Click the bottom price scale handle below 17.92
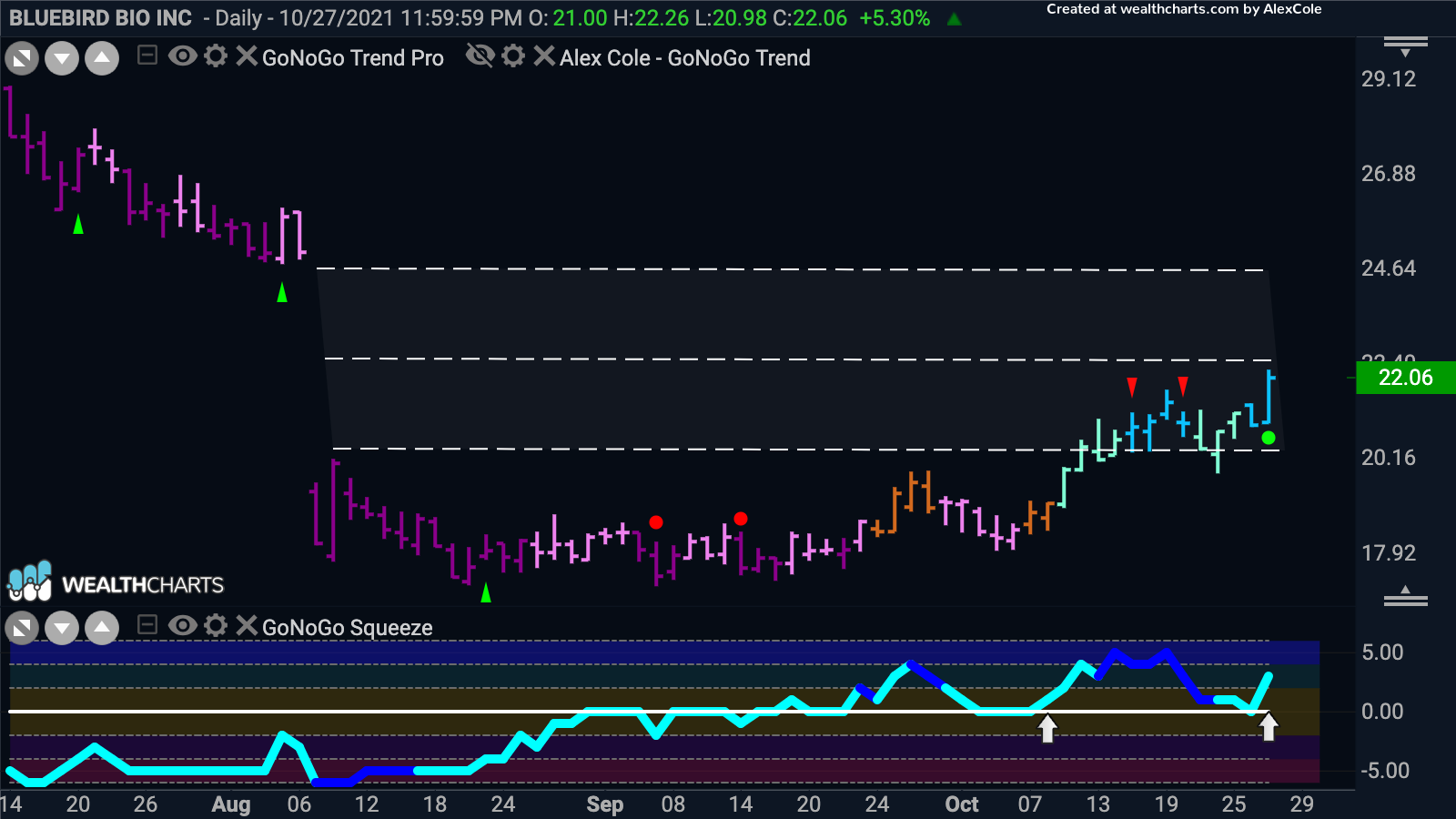This screenshot has width=1456, height=819. [x=1405, y=597]
